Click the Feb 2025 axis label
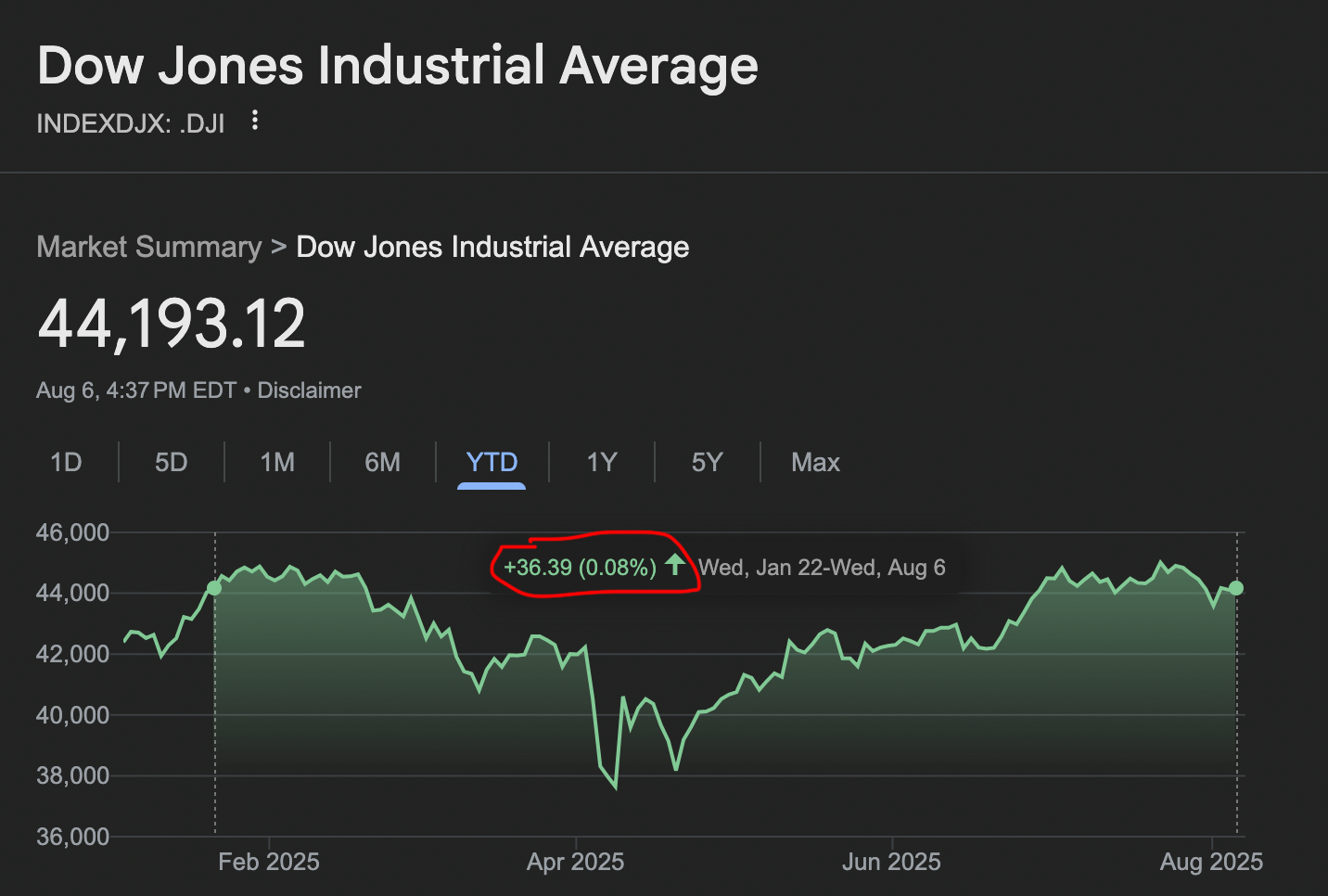This screenshot has height=896, width=1328. tap(269, 862)
